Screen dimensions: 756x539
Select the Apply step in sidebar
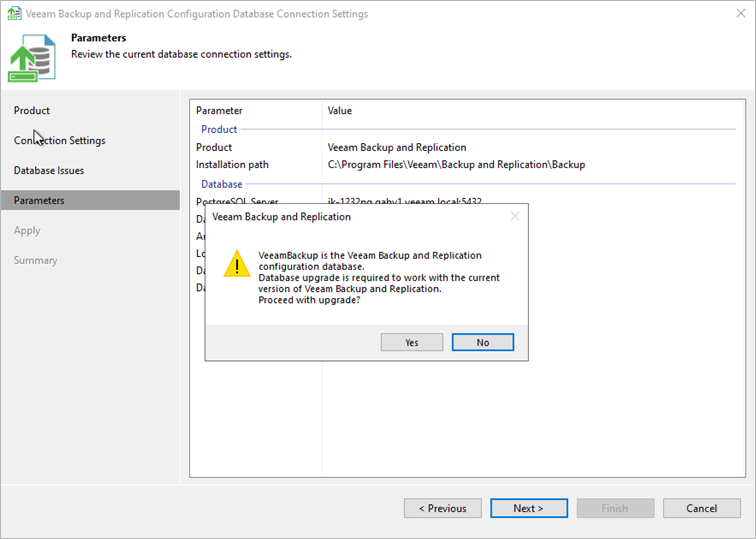pyautogui.click(x=27, y=230)
